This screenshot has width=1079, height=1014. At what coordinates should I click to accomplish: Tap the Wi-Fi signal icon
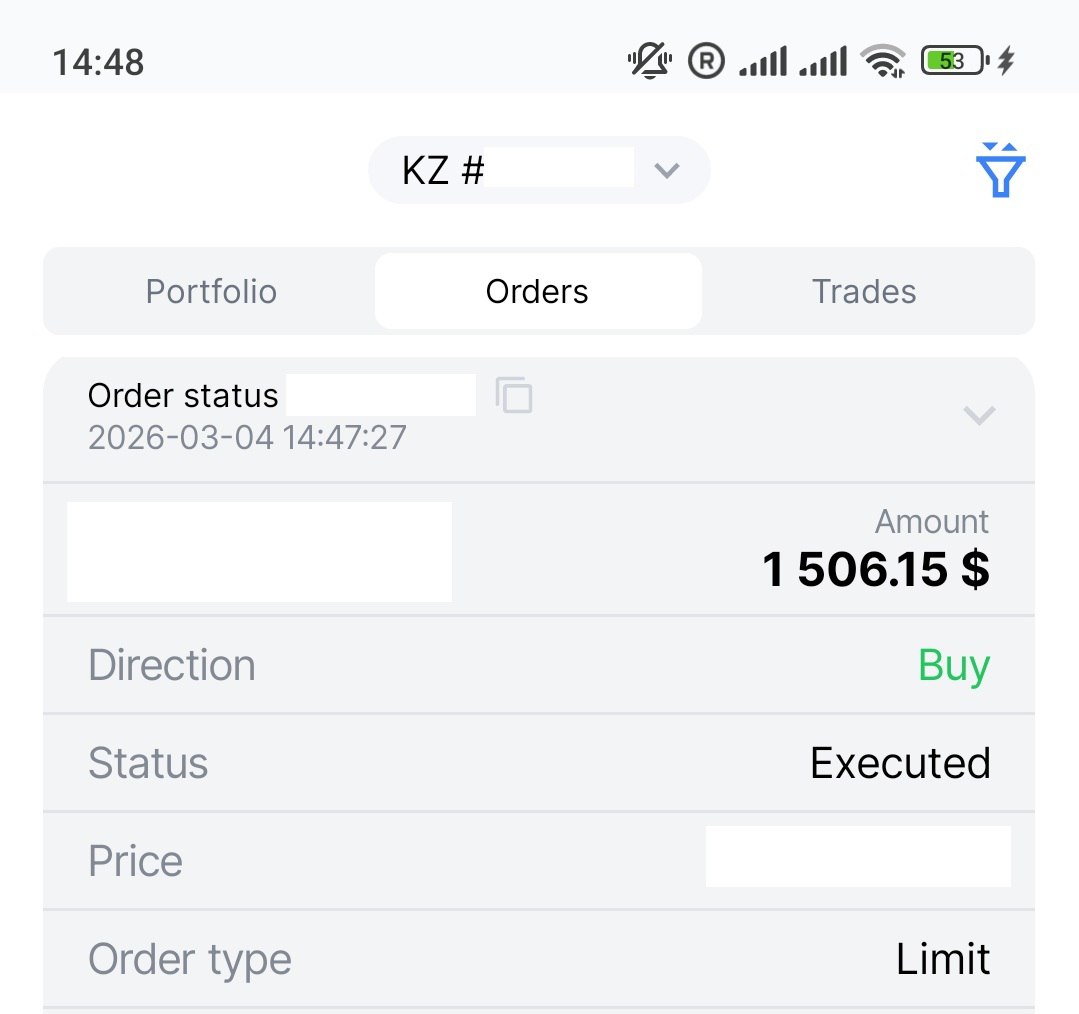[x=883, y=62]
